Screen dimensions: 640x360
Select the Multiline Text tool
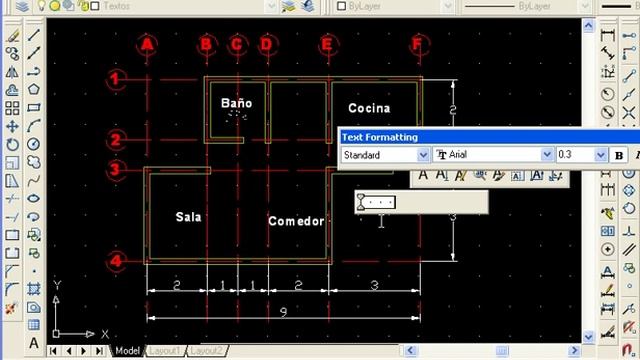click(x=34, y=343)
